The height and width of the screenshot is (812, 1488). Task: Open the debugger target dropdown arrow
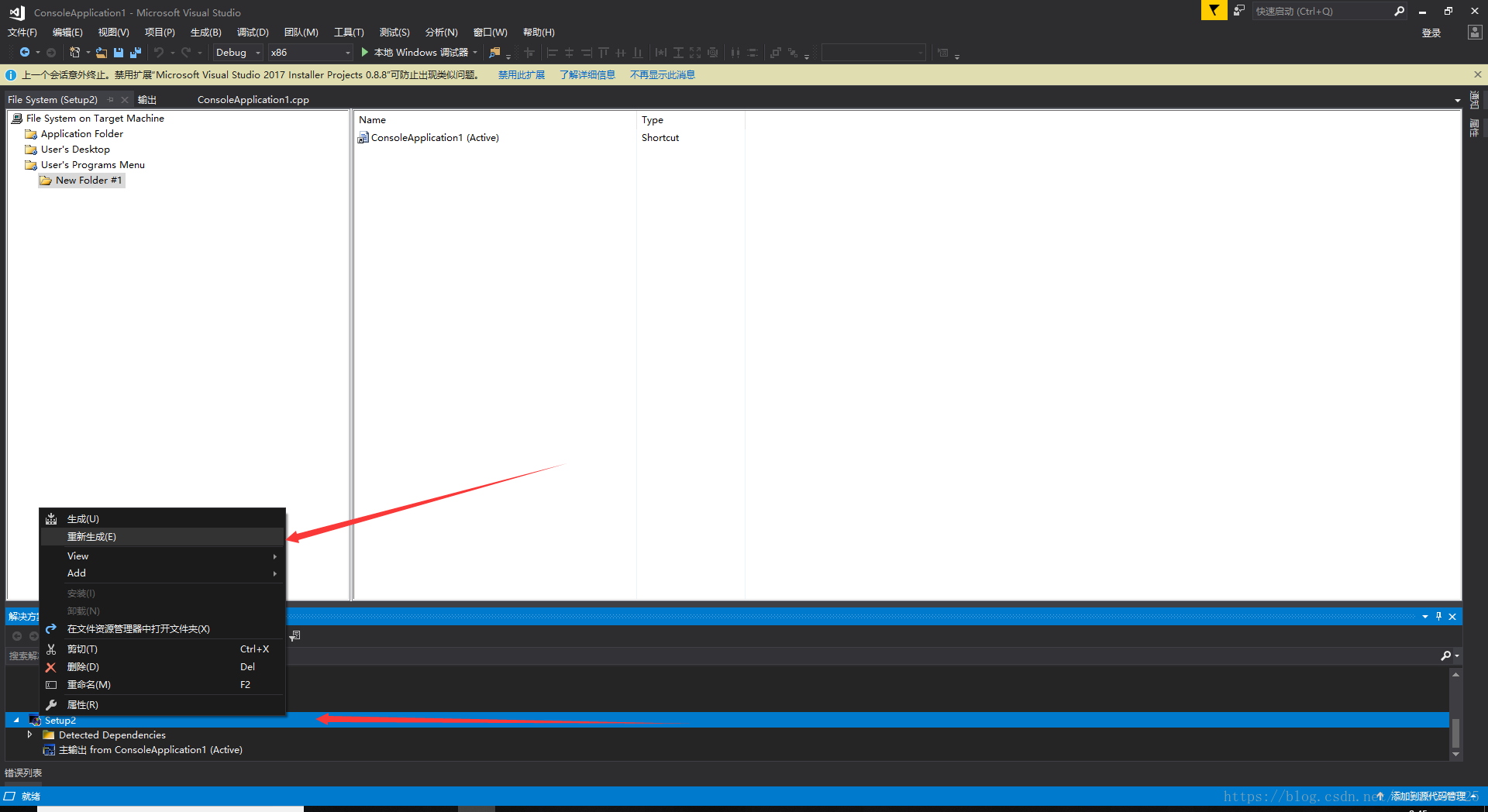click(x=475, y=53)
